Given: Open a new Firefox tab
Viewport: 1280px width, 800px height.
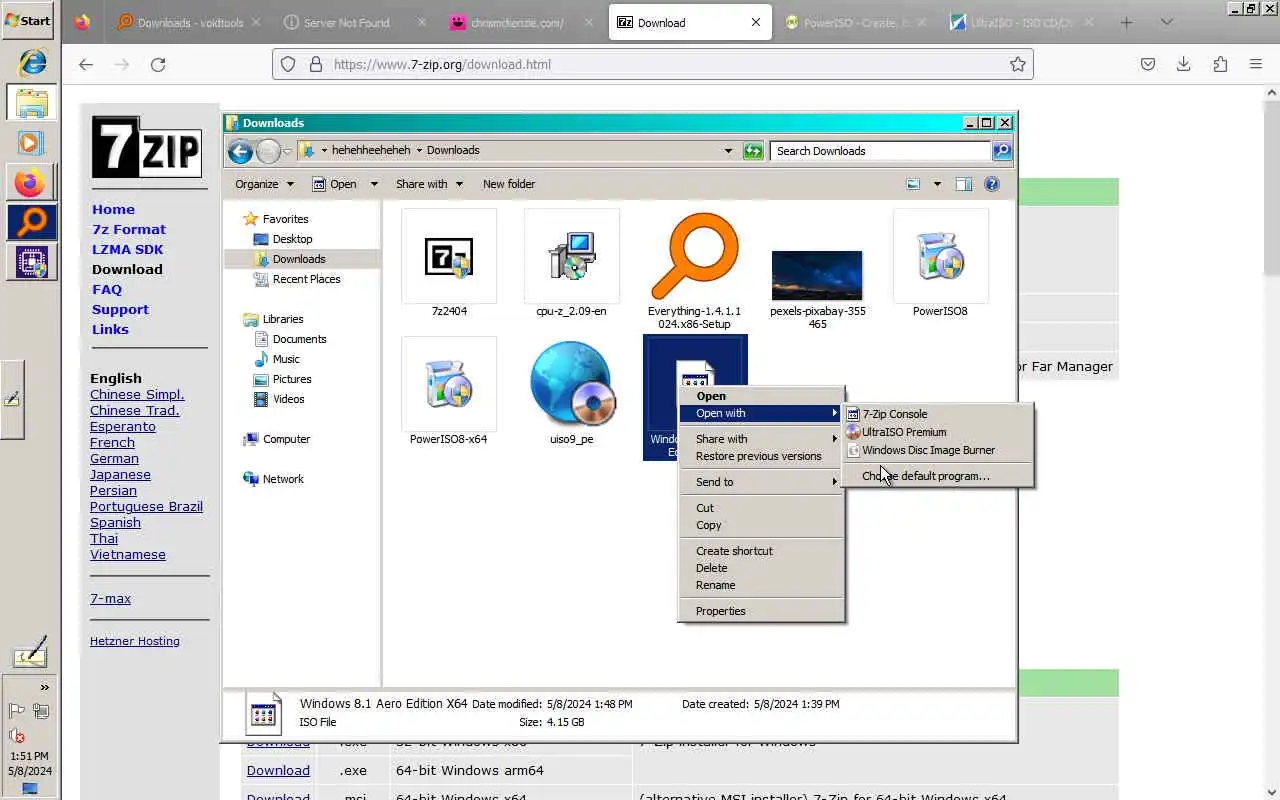Looking at the screenshot, I should [1126, 22].
